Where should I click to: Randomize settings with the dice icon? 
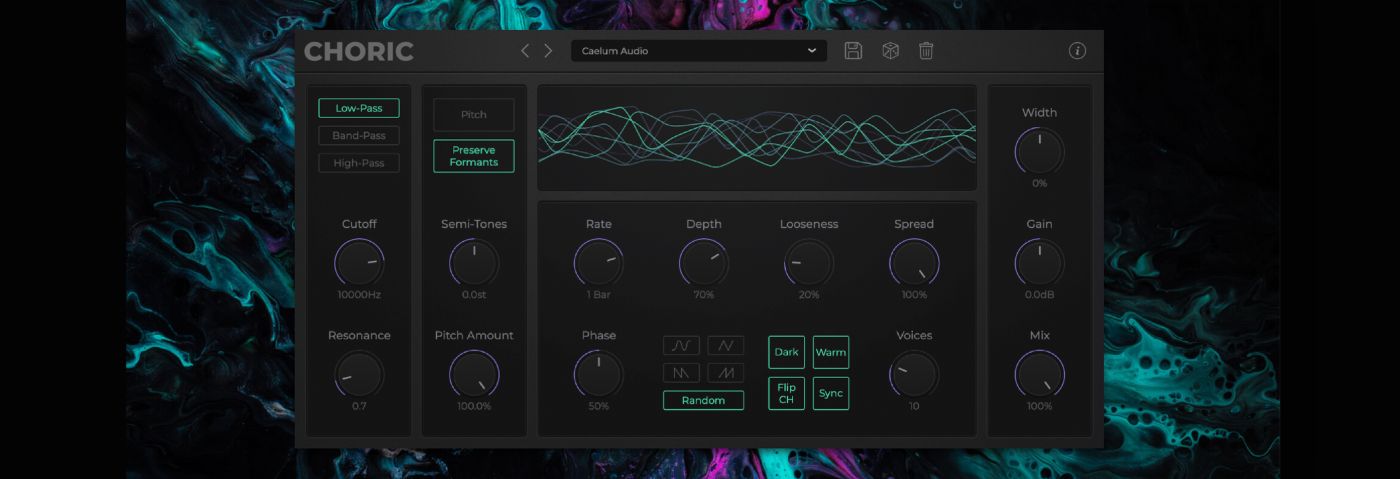[890, 51]
